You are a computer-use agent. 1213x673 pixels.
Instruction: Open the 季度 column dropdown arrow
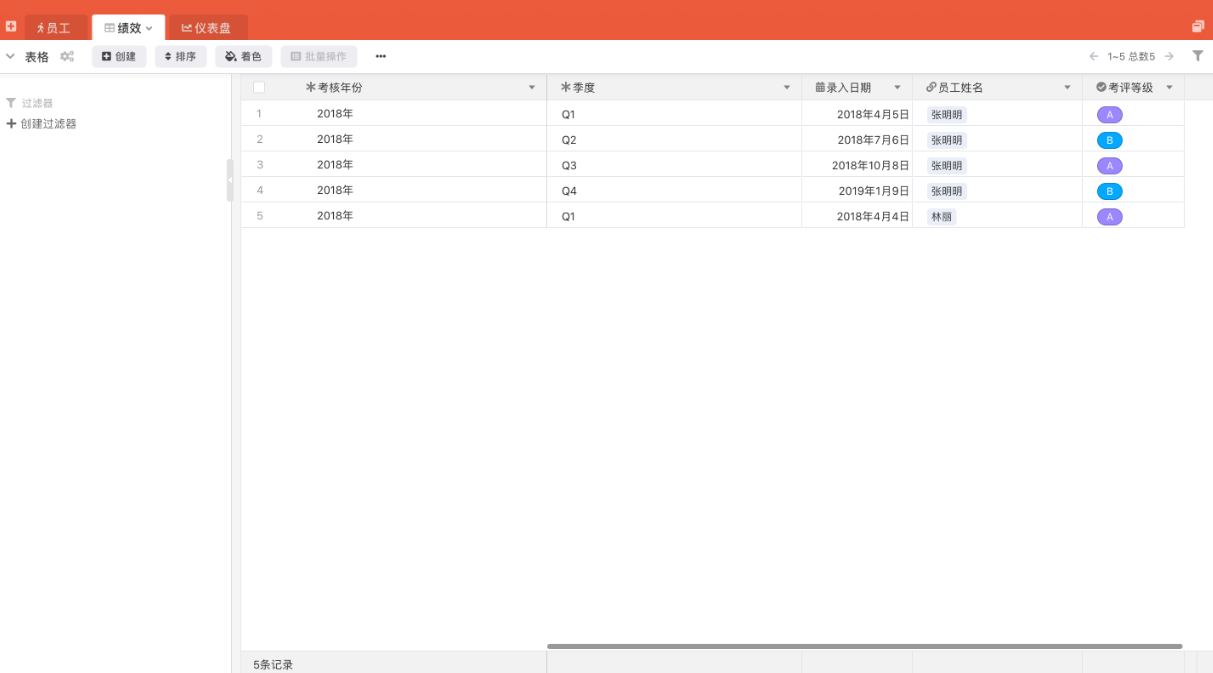[x=787, y=88]
